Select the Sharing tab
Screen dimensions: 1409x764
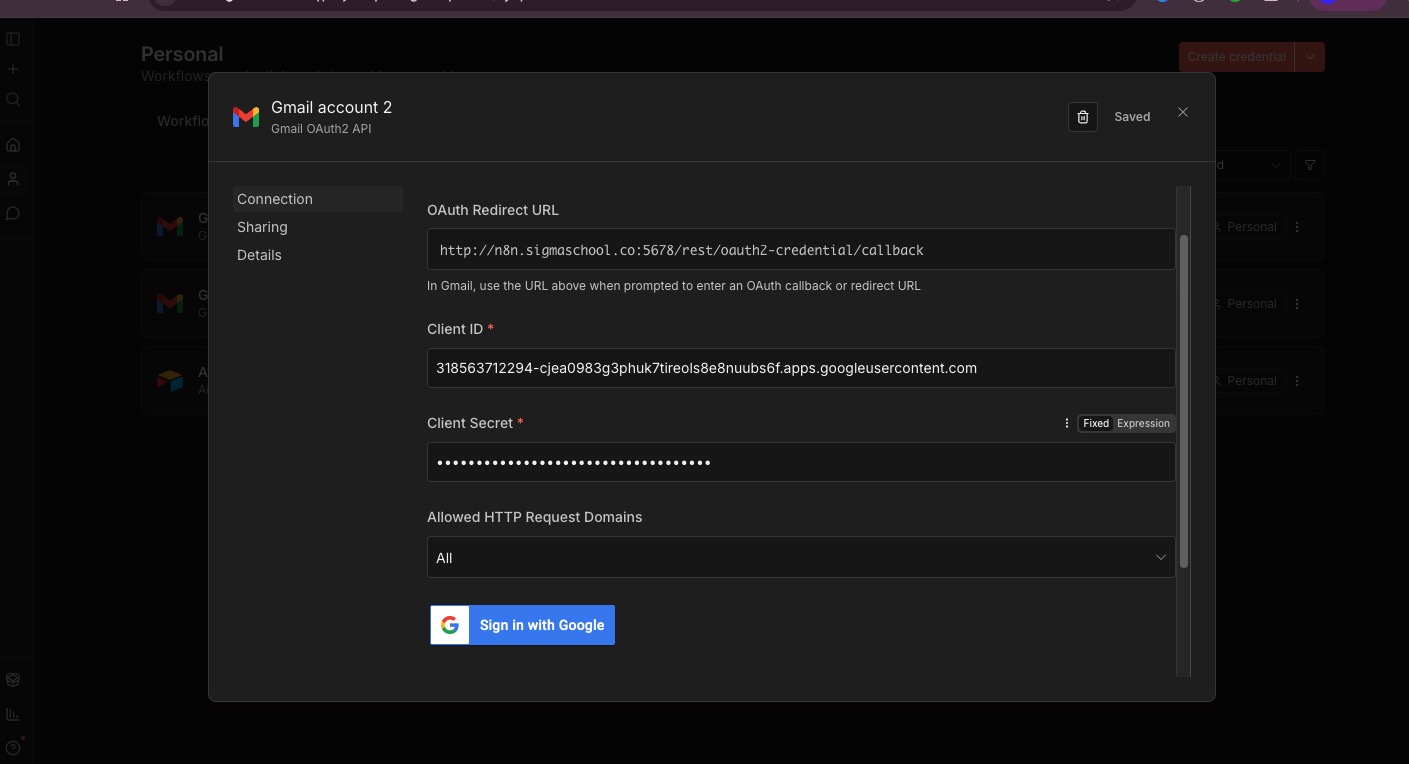coord(262,227)
